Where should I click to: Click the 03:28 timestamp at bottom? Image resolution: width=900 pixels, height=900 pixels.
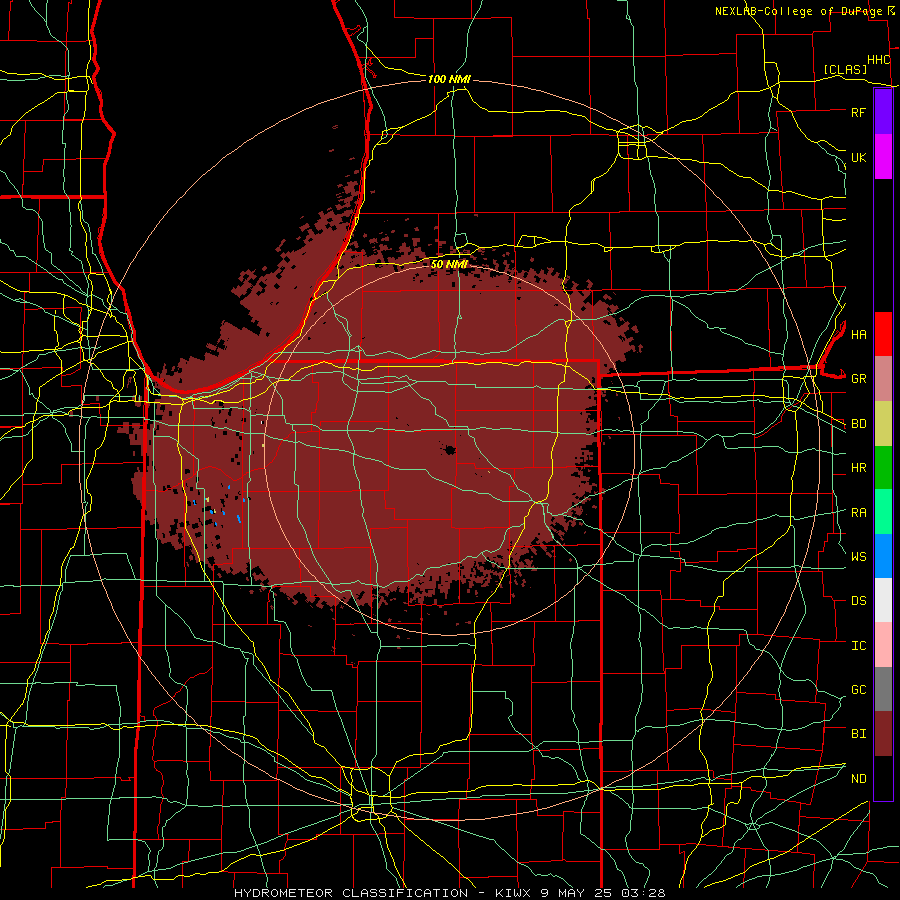point(643,893)
